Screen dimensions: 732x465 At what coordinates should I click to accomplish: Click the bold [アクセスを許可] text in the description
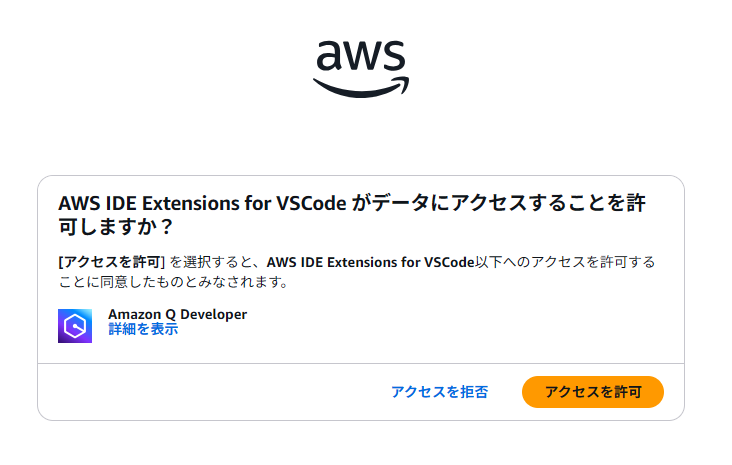tap(112, 262)
